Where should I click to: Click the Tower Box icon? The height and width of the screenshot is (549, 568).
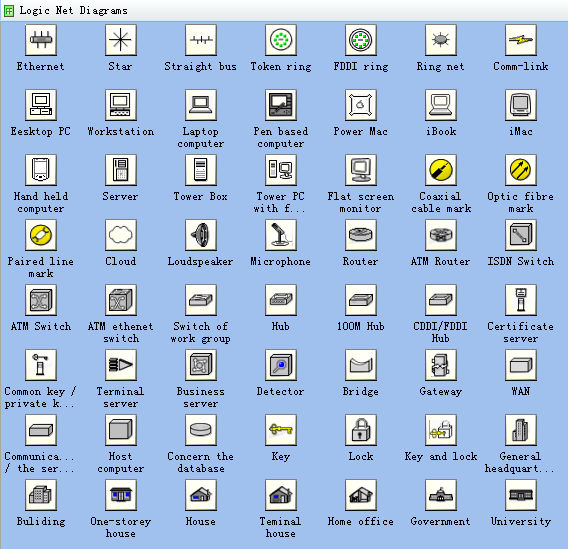point(201,170)
